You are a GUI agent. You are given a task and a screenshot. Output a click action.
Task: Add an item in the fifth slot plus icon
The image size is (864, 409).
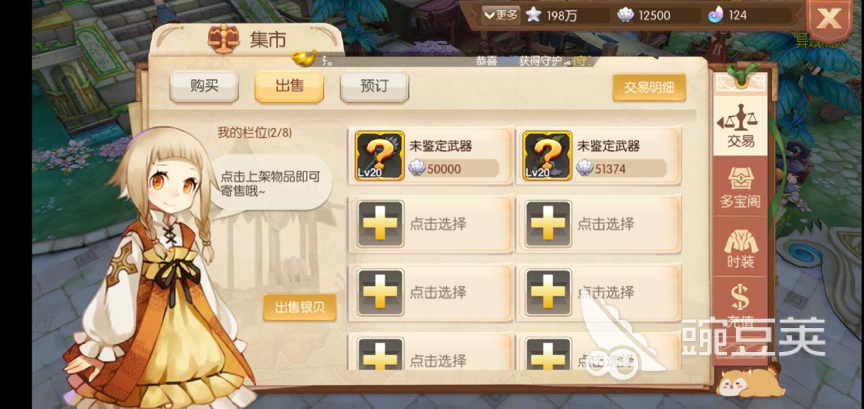(x=380, y=292)
